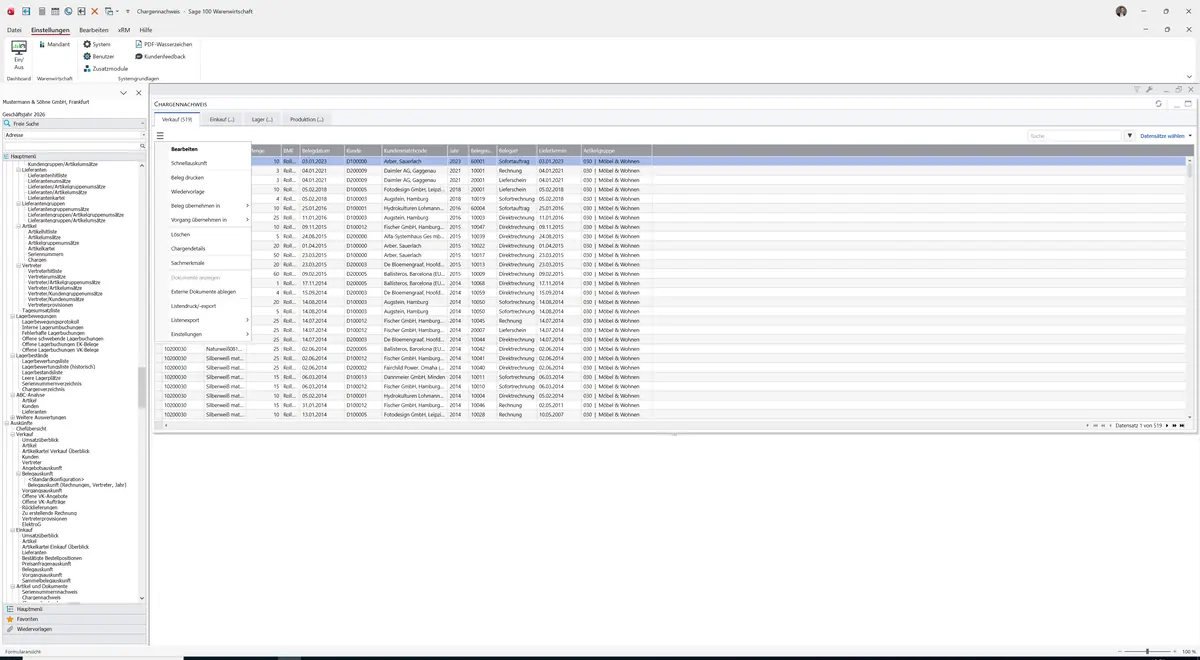This screenshot has height=660, width=1200.
Task: Choose Schnellauskunft from the context menu
Action: [x=202, y=163]
